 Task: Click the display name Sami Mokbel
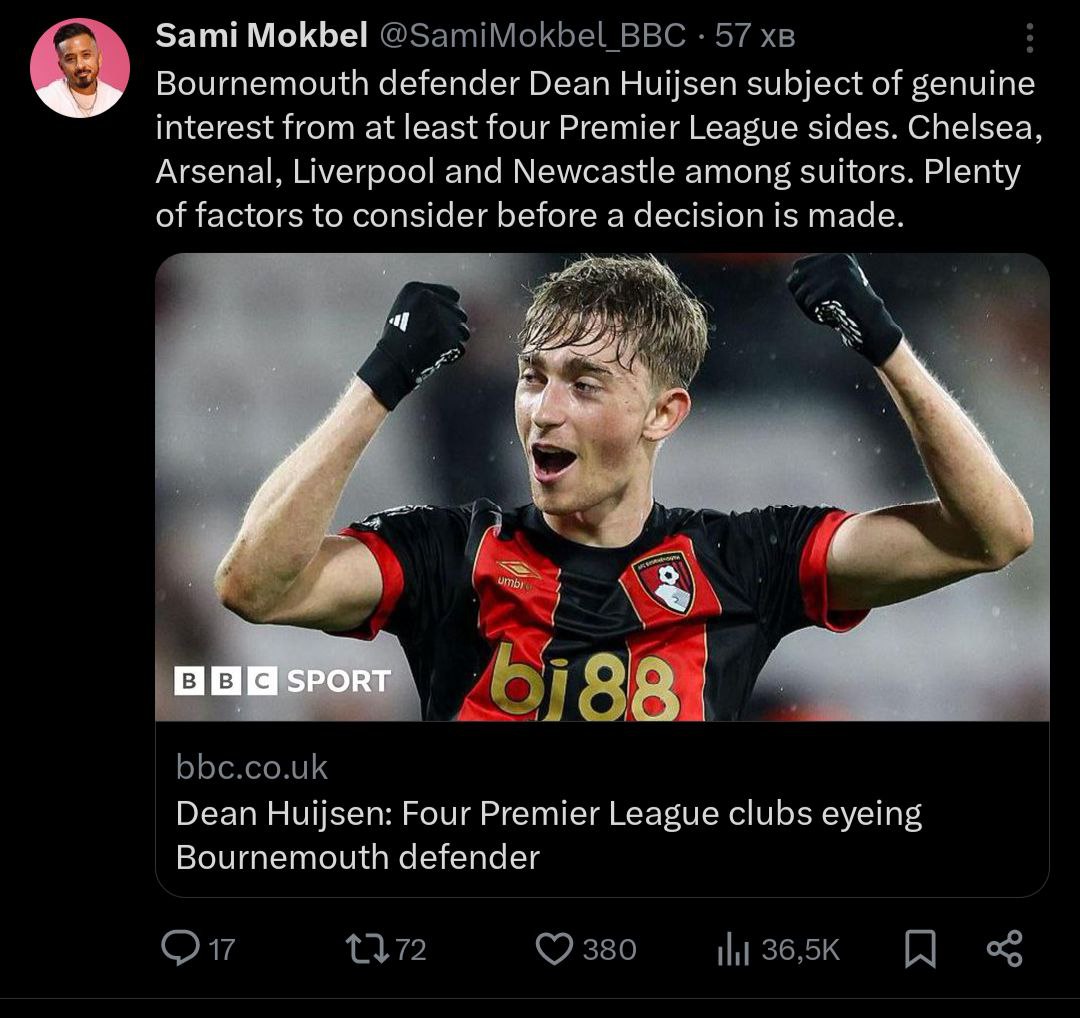point(262,36)
